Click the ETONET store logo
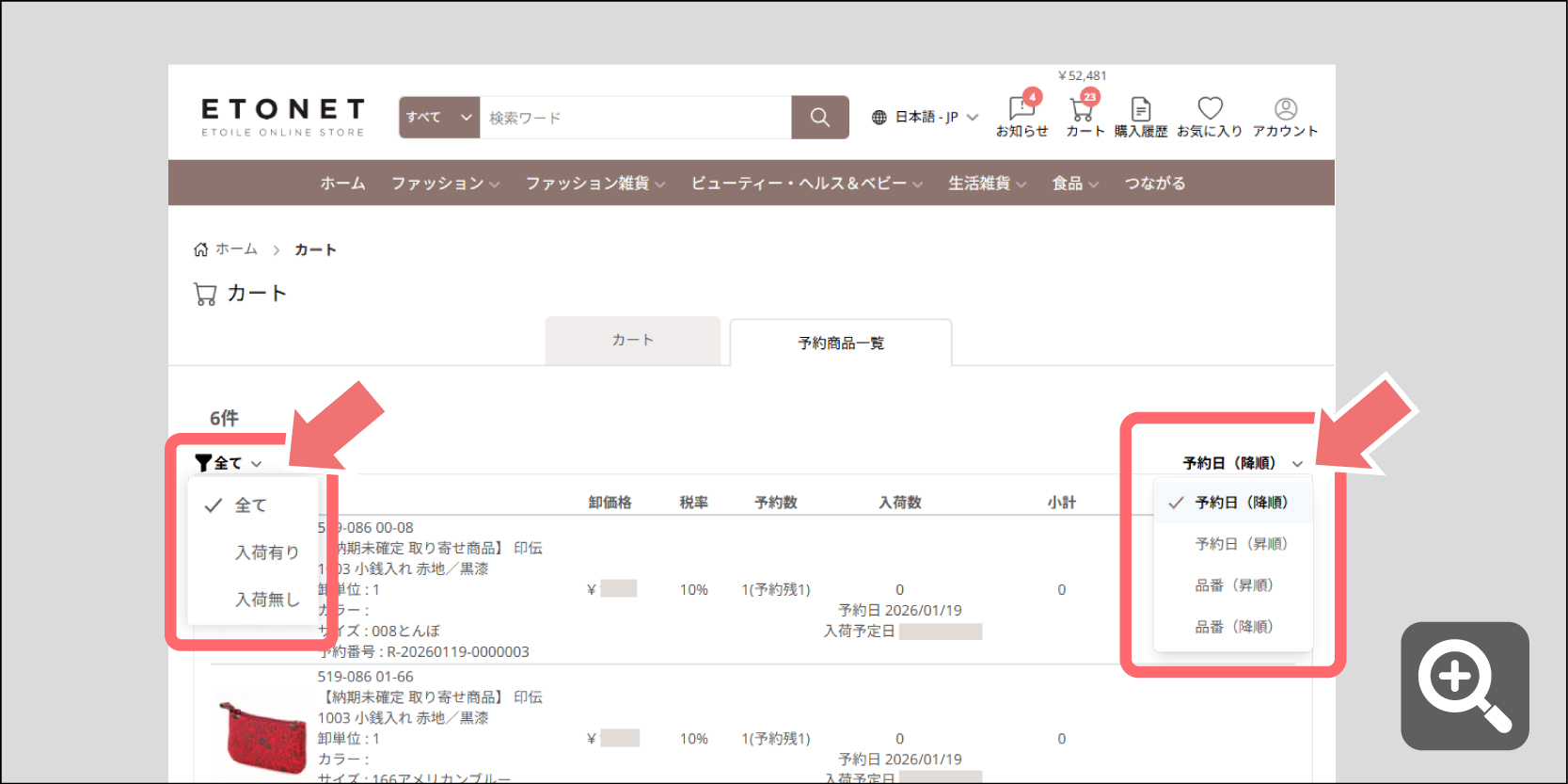Image resolution: width=1568 pixels, height=784 pixels. (x=283, y=118)
